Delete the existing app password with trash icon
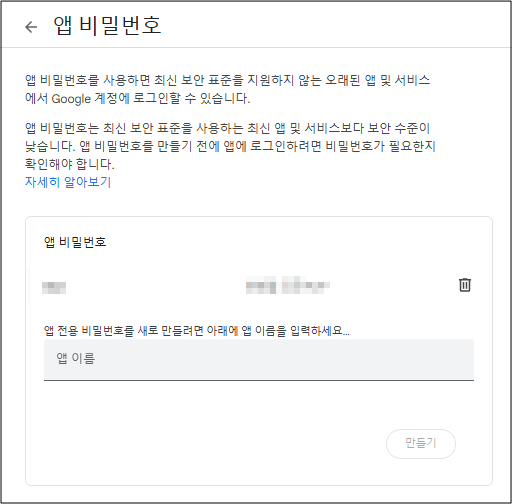Screen dimensions: 512x504 465,285
